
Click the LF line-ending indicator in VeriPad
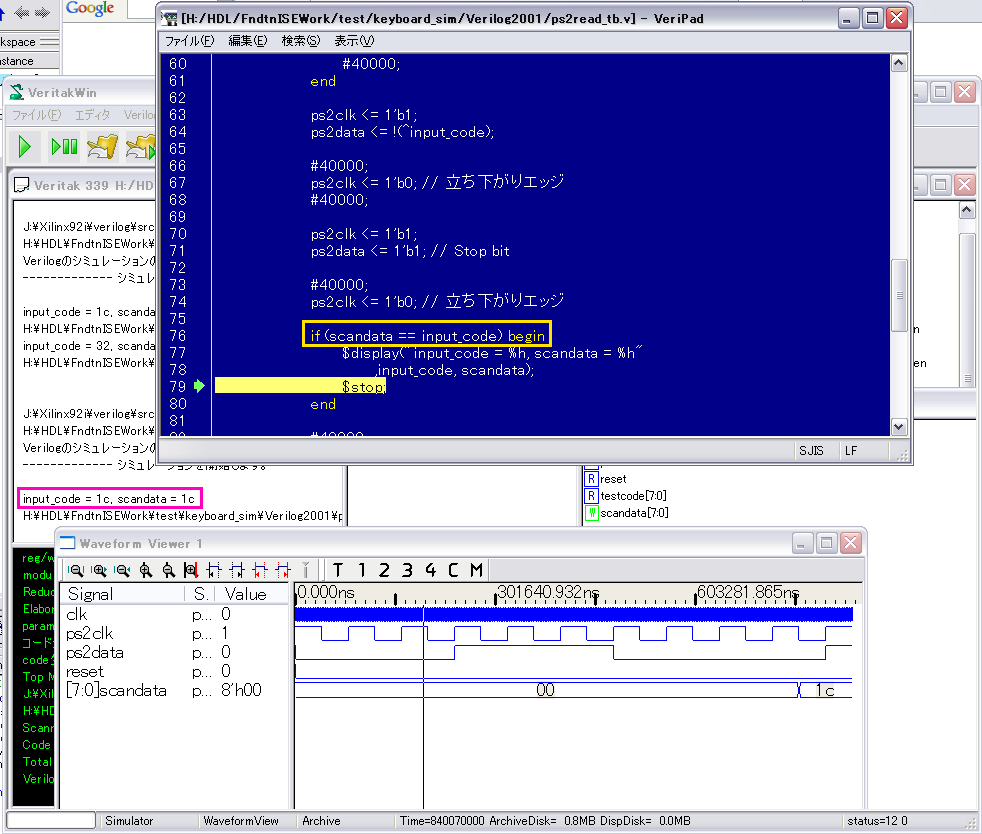point(850,450)
